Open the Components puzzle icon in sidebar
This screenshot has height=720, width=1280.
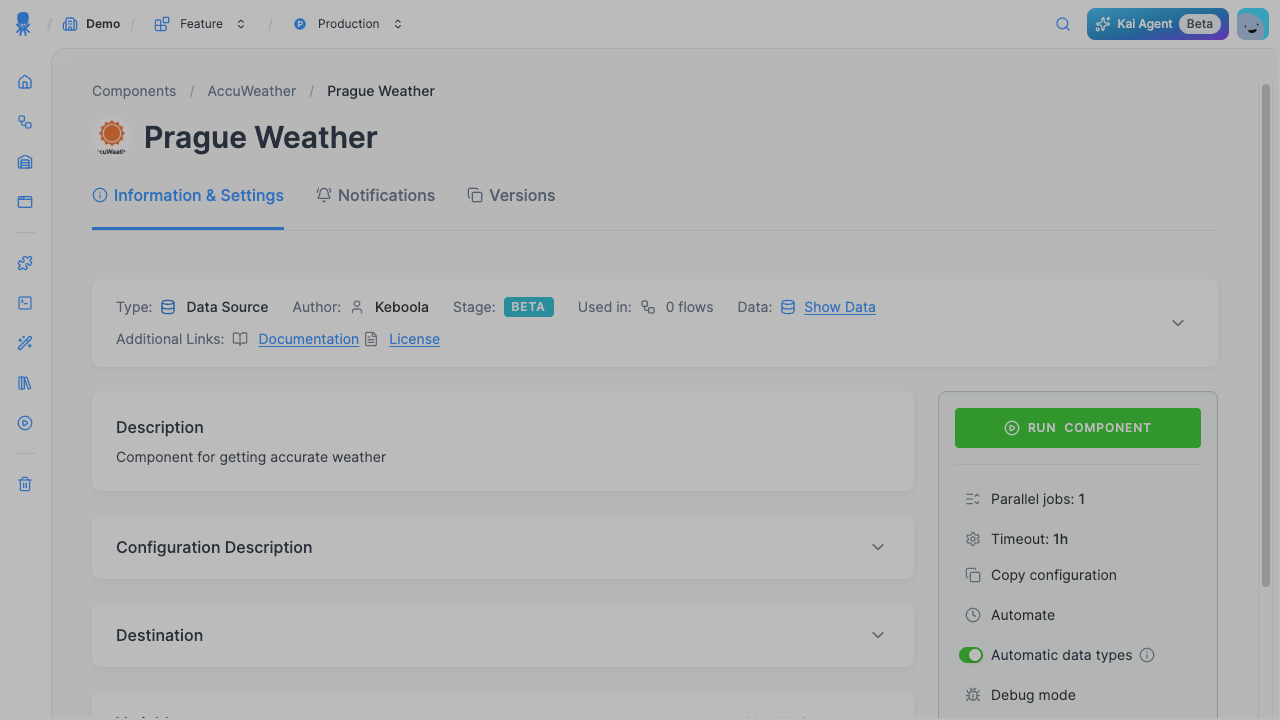[x=25, y=263]
